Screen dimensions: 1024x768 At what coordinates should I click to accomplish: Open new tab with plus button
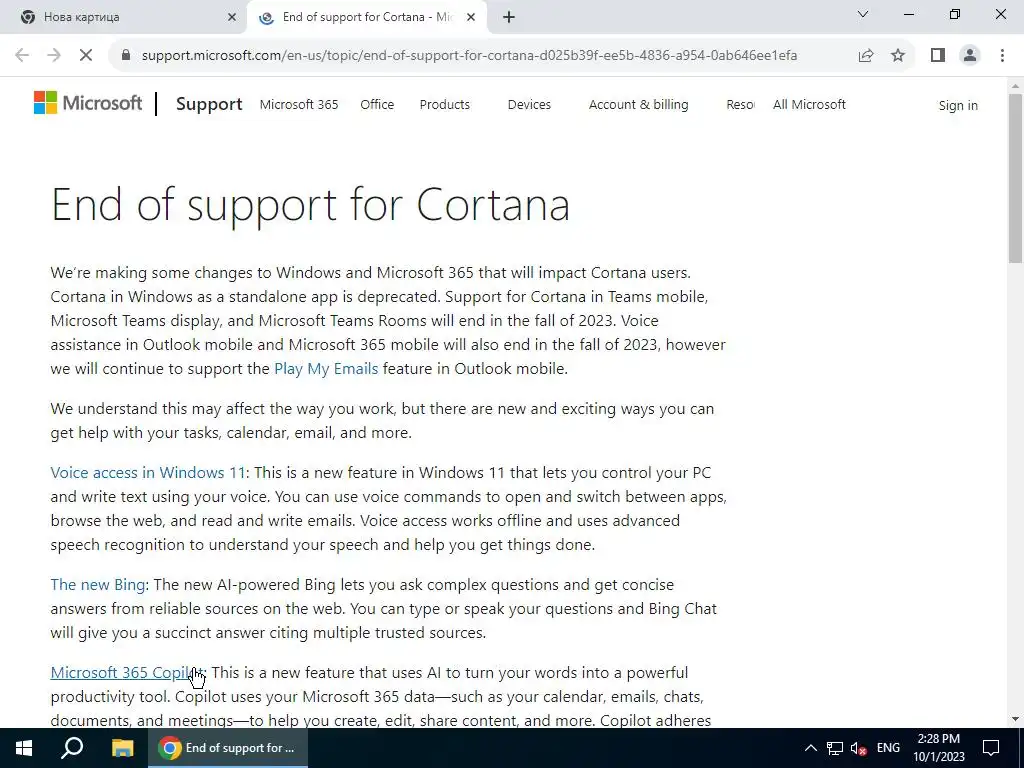click(509, 17)
